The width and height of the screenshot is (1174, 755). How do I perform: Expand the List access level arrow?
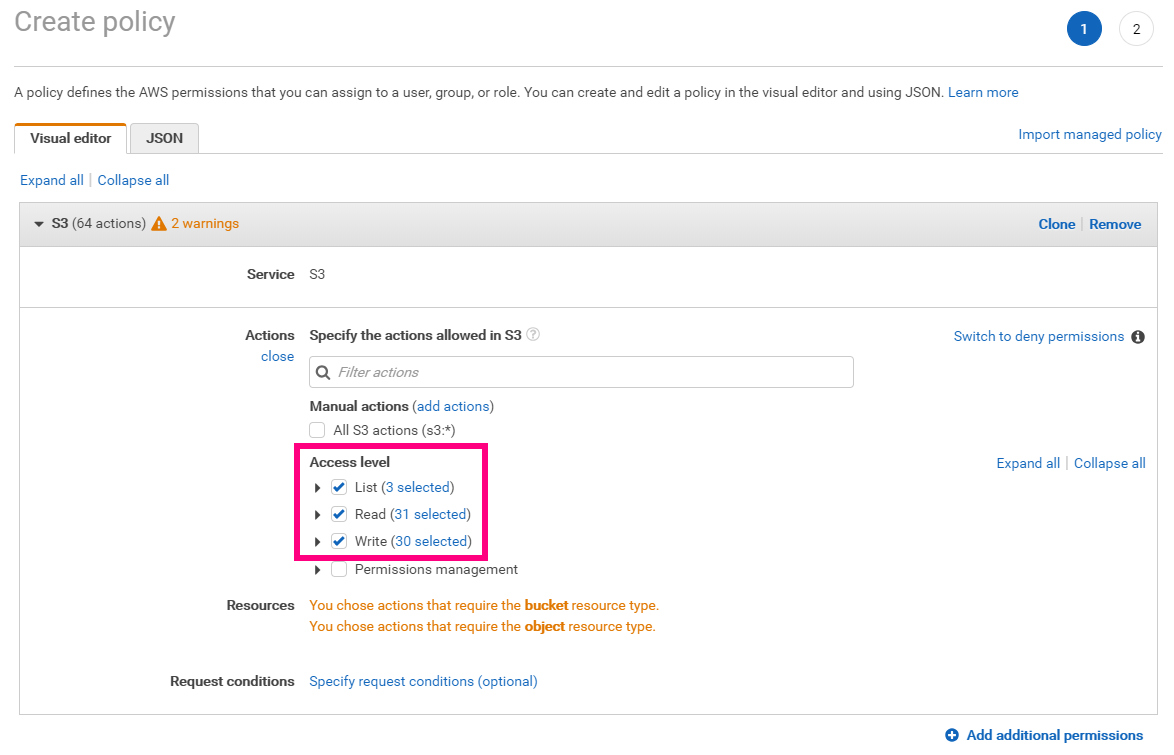point(317,488)
